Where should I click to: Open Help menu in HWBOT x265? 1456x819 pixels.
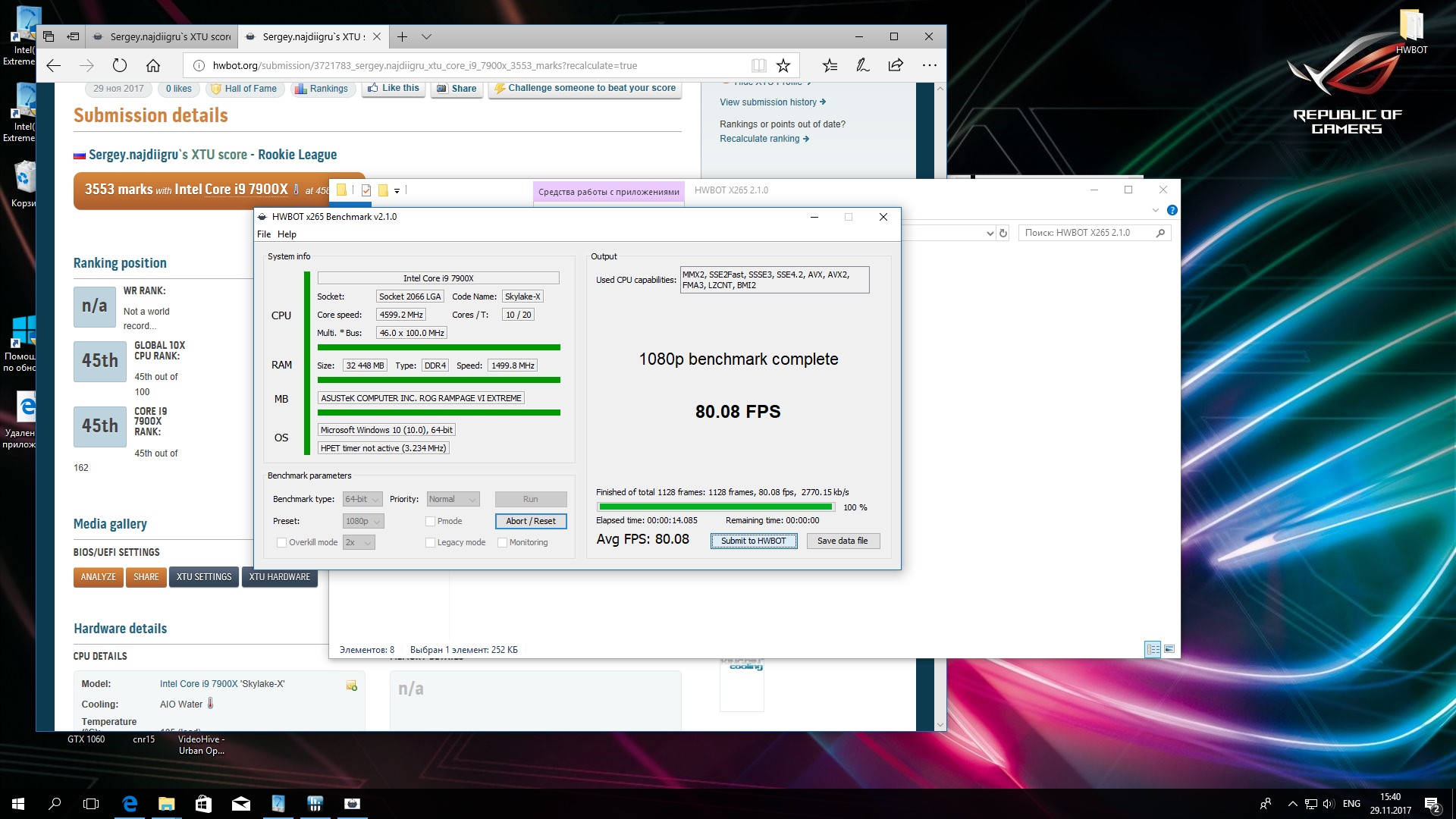[287, 234]
